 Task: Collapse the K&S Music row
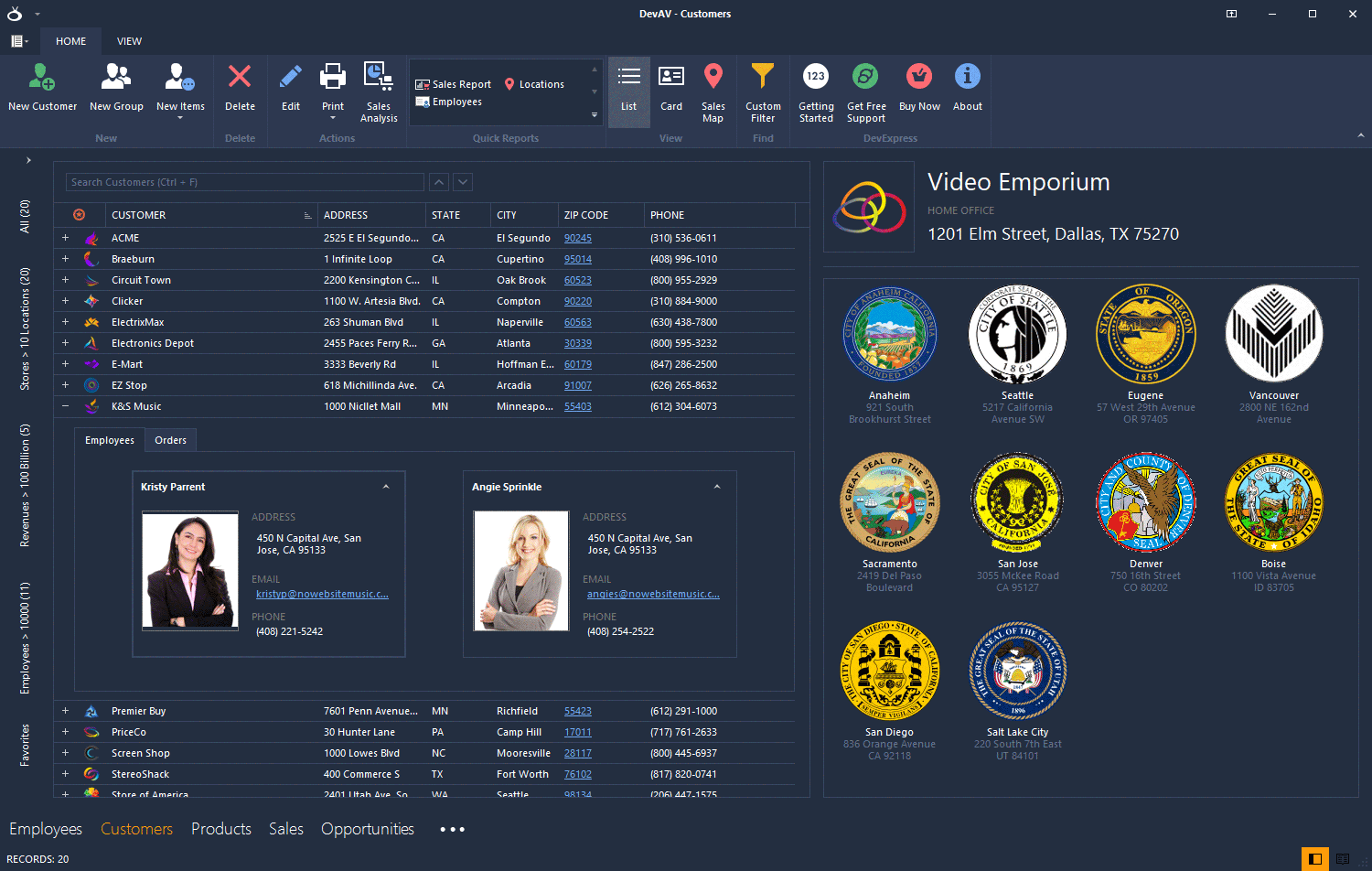pos(64,406)
